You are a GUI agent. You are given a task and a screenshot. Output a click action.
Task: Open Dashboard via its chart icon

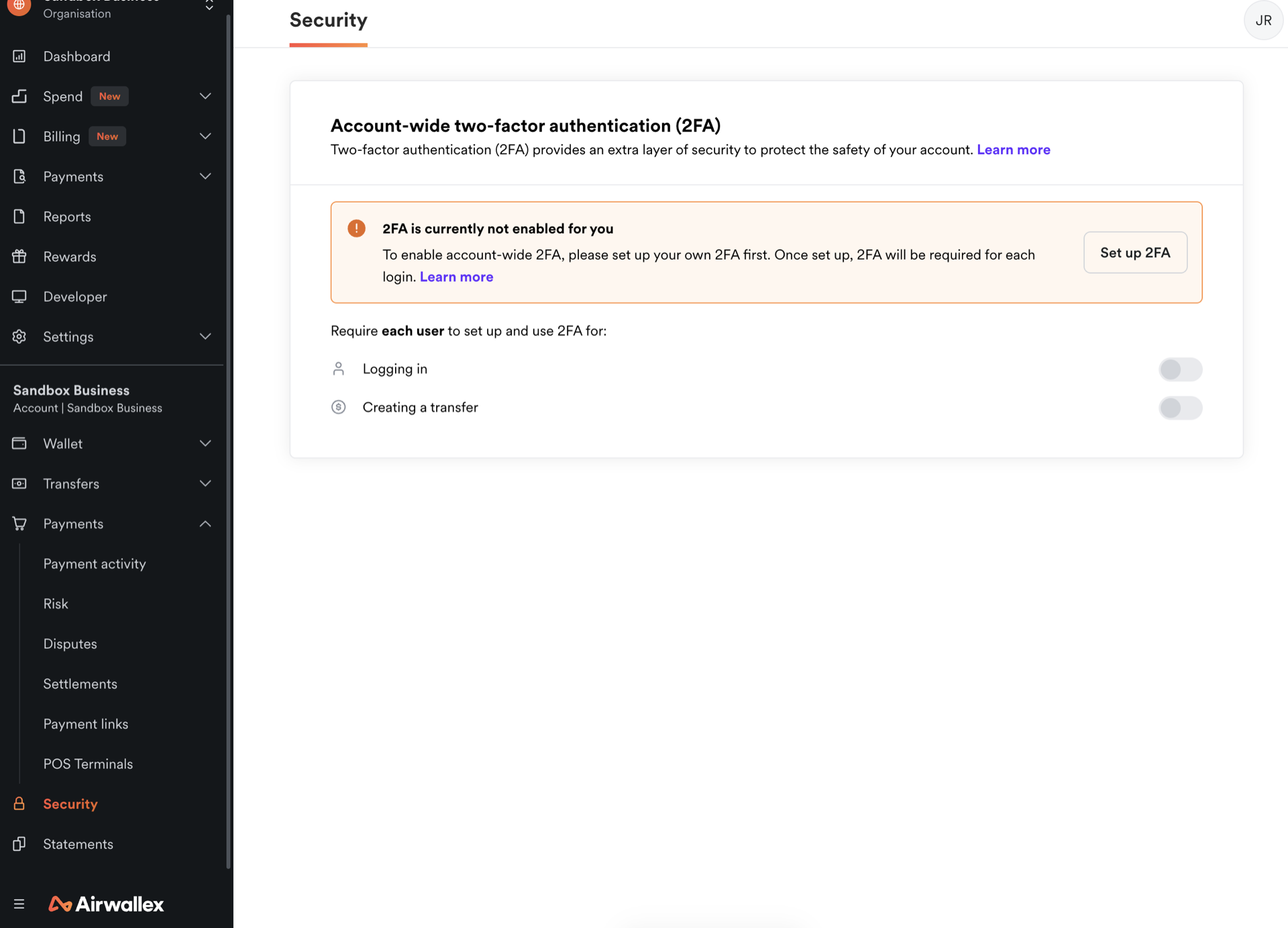[19, 56]
